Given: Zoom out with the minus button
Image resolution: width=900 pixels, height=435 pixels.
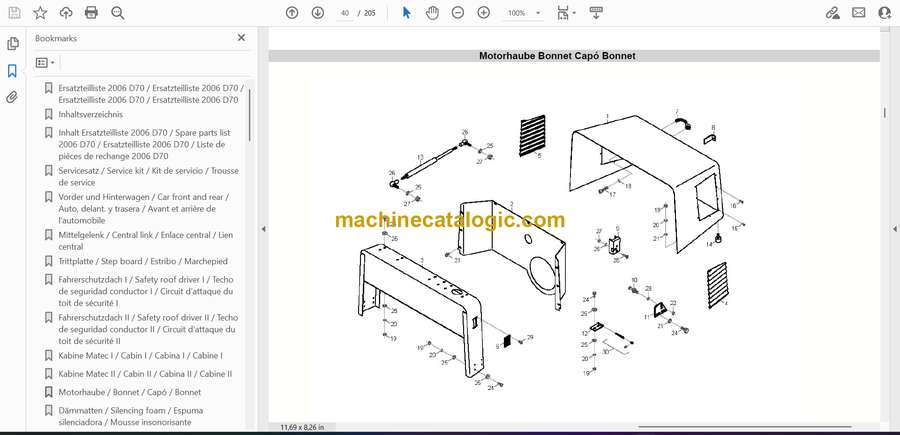Looking at the screenshot, I should point(458,13).
